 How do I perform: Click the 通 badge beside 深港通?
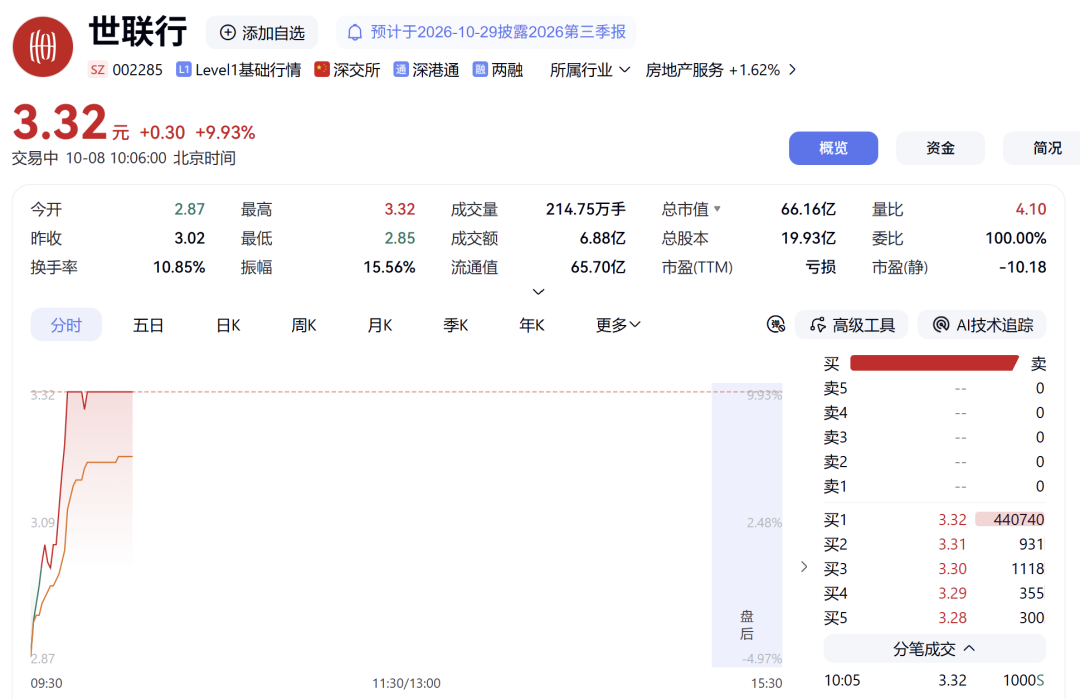click(401, 70)
